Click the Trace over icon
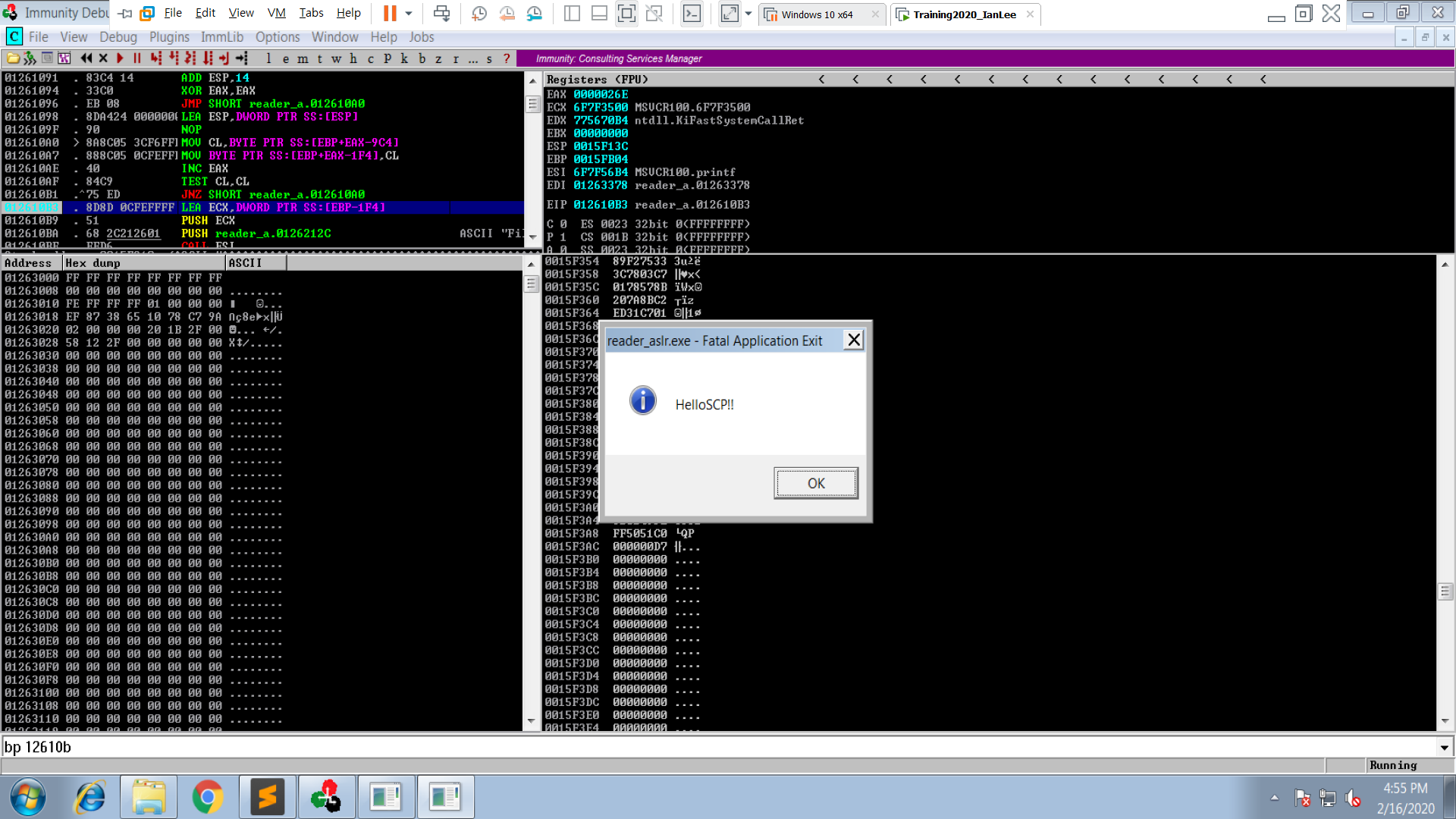 tap(207, 58)
